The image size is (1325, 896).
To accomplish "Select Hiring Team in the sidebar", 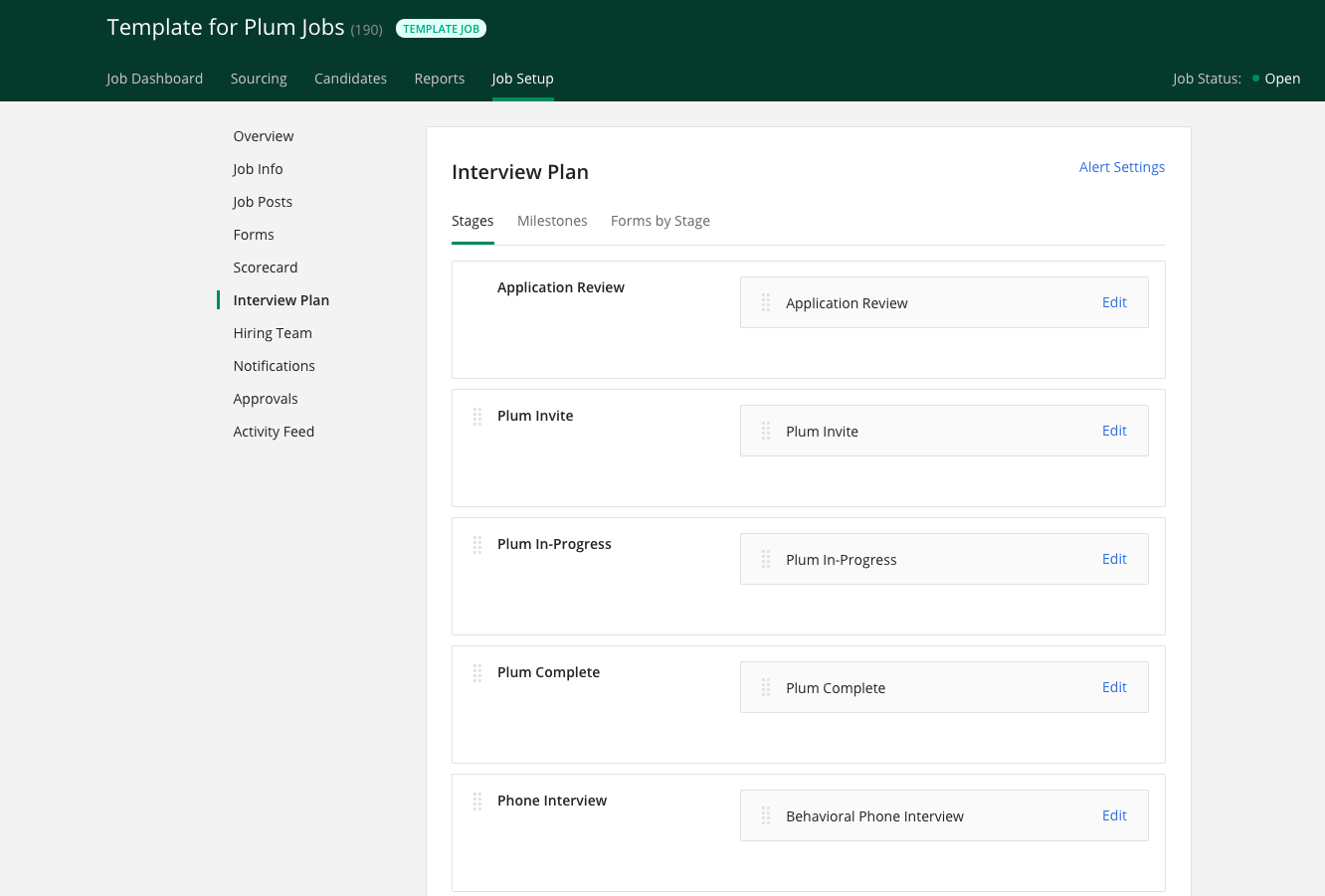I will coord(273,333).
